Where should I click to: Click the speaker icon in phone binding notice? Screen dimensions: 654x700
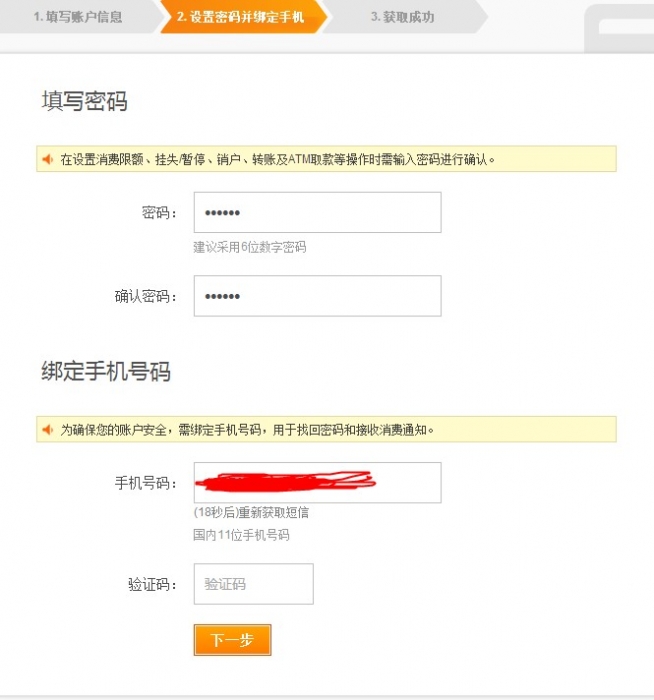[47, 429]
